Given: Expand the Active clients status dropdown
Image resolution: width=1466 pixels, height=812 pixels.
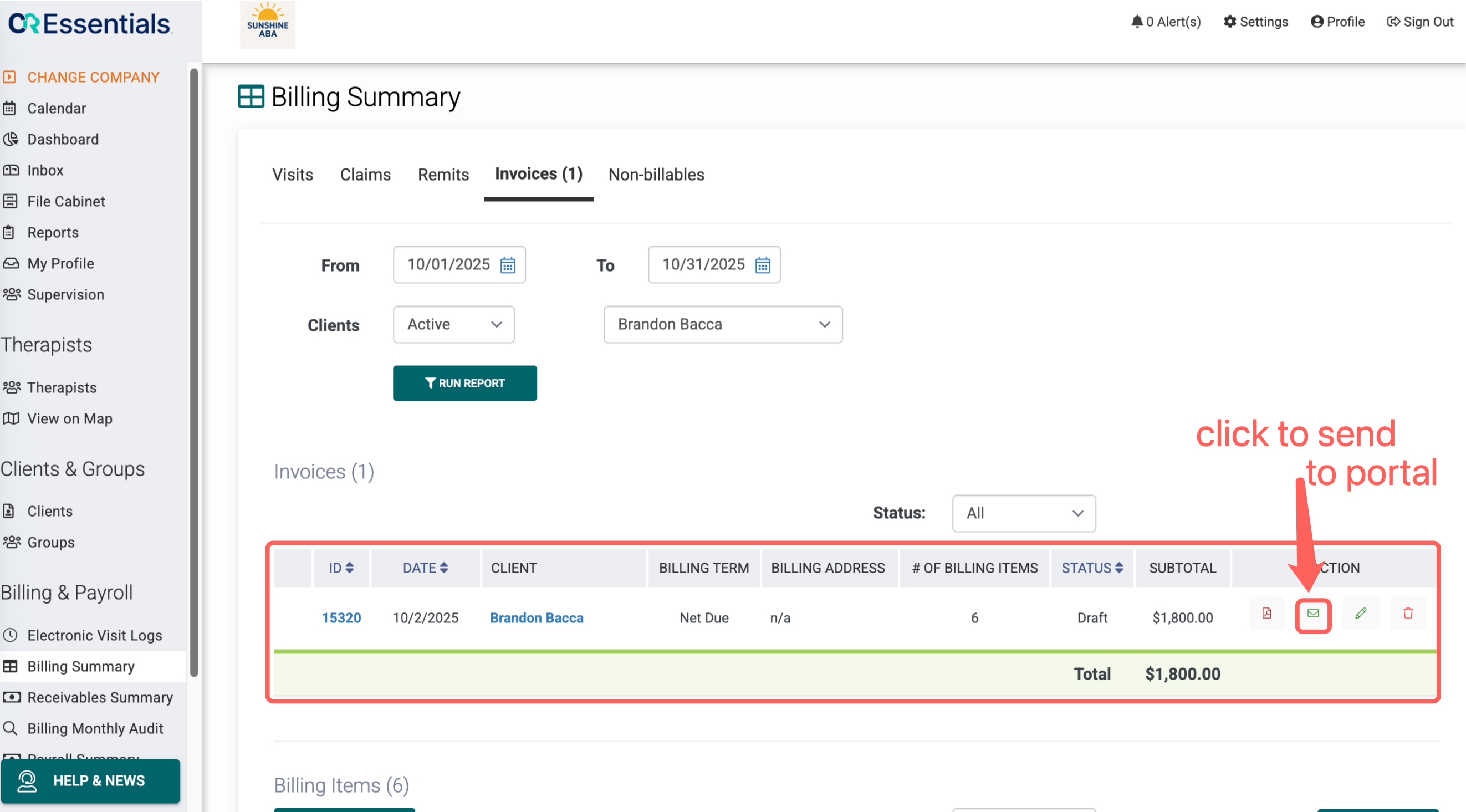Looking at the screenshot, I should pos(453,324).
